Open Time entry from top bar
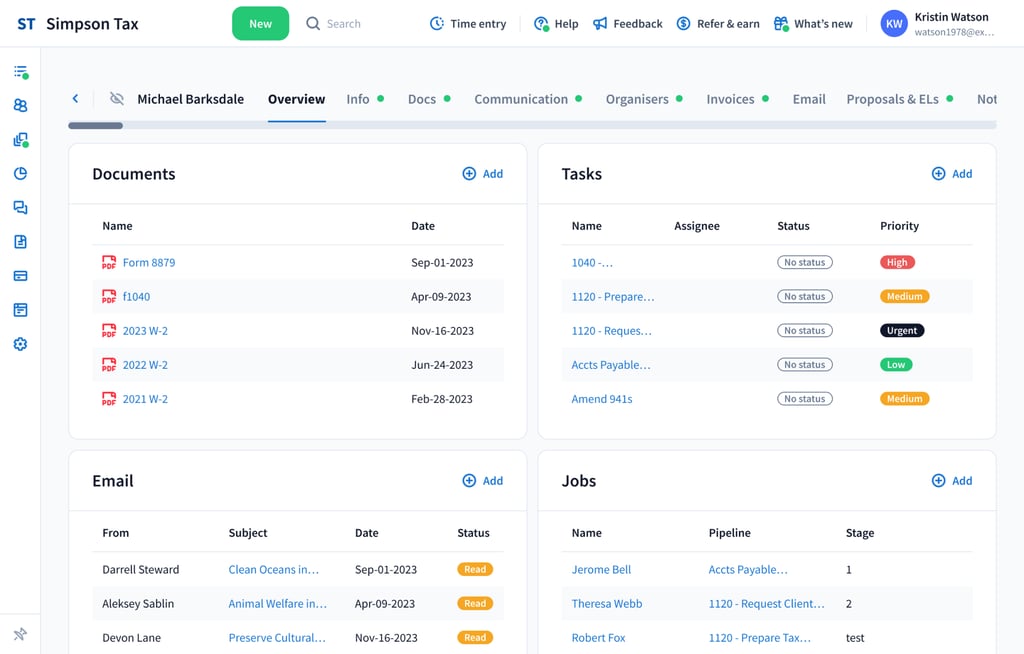The image size is (1024, 654). point(468,24)
